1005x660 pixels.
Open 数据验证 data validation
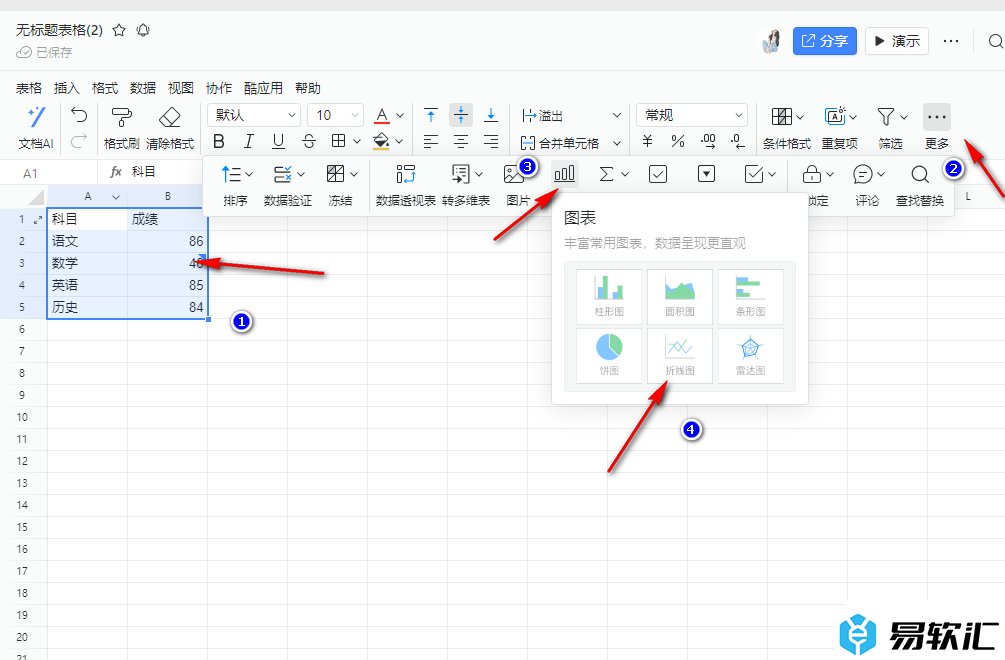288,185
